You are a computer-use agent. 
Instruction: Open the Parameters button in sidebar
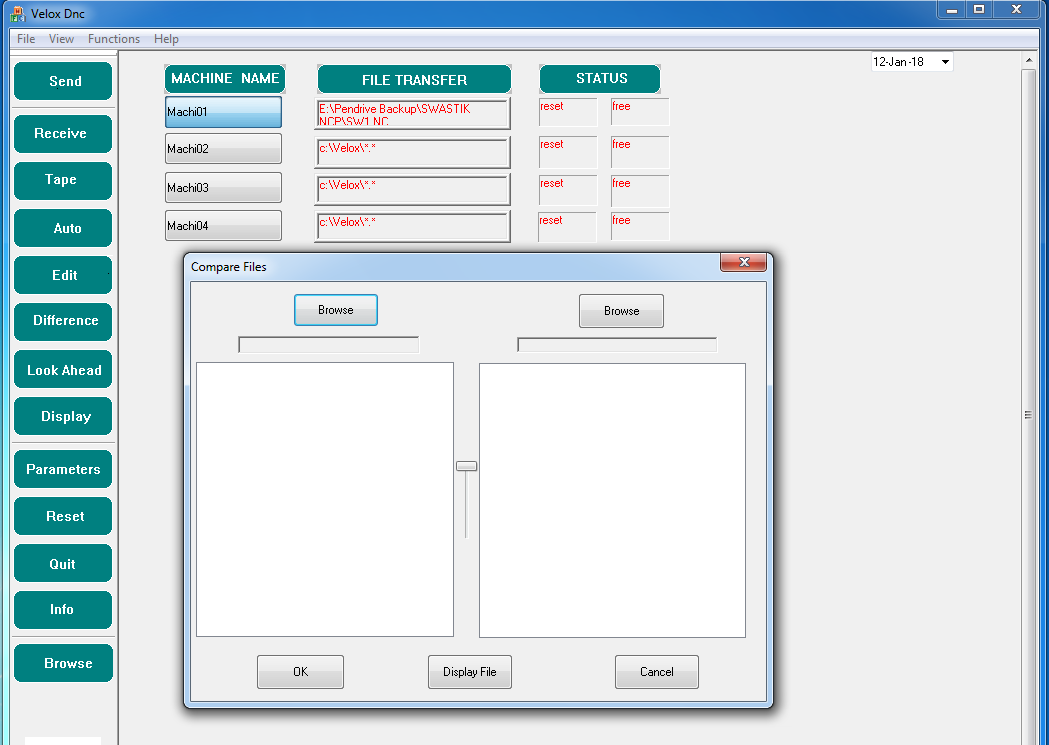click(63, 469)
